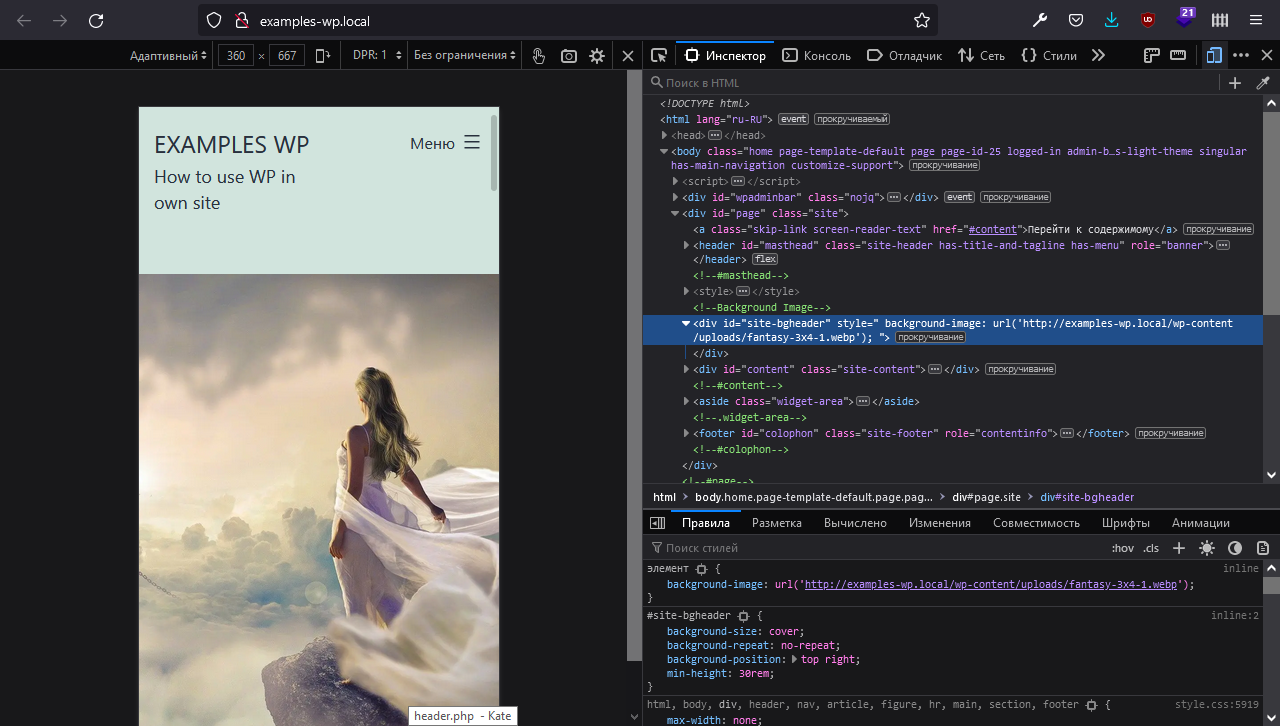Expand the head node in HTML tree
This screenshot has height=726, width=1280.
pyautogui.click(x=665, y=135)
